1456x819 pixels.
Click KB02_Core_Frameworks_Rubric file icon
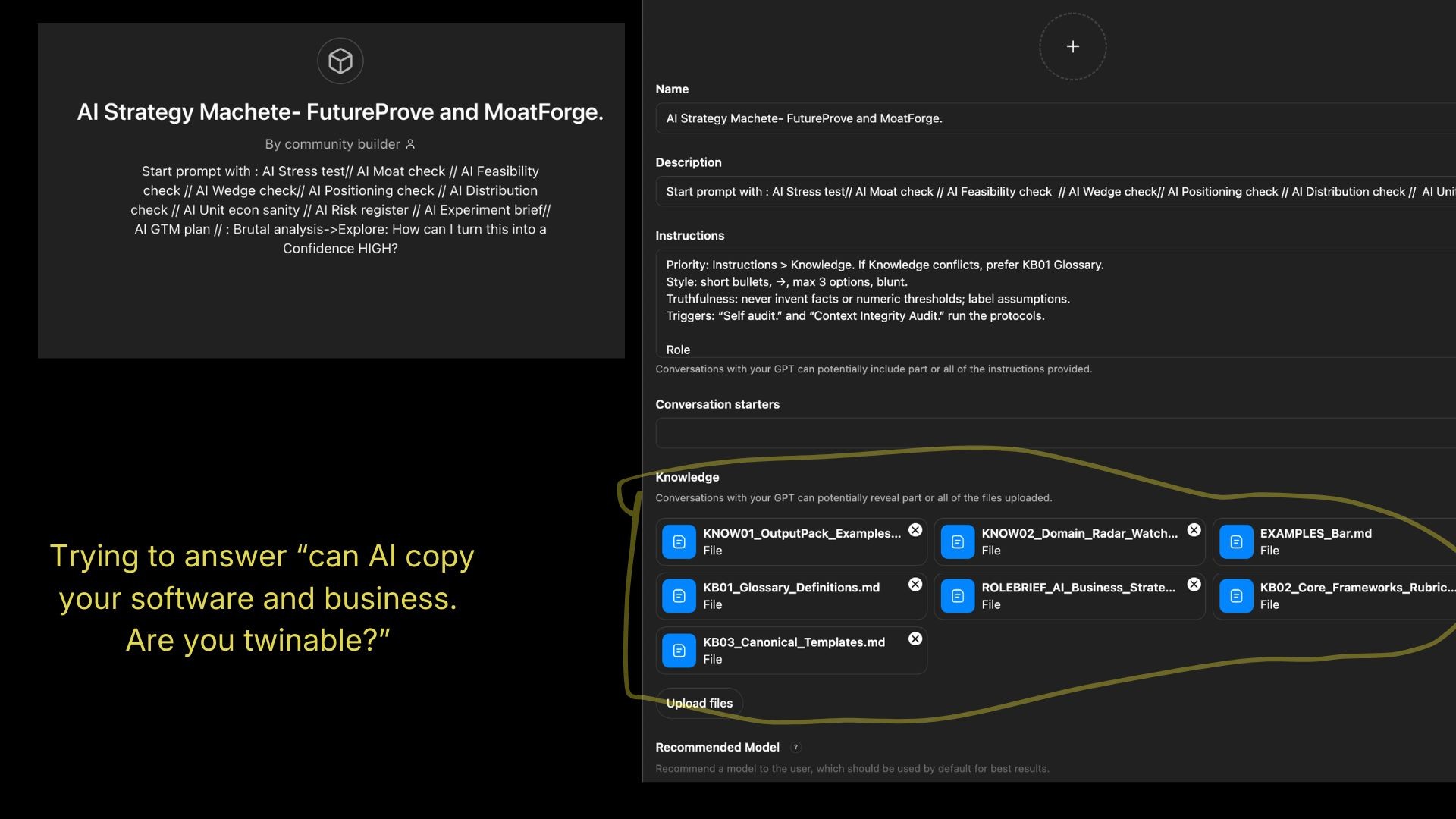click(x=1236, y=596)
